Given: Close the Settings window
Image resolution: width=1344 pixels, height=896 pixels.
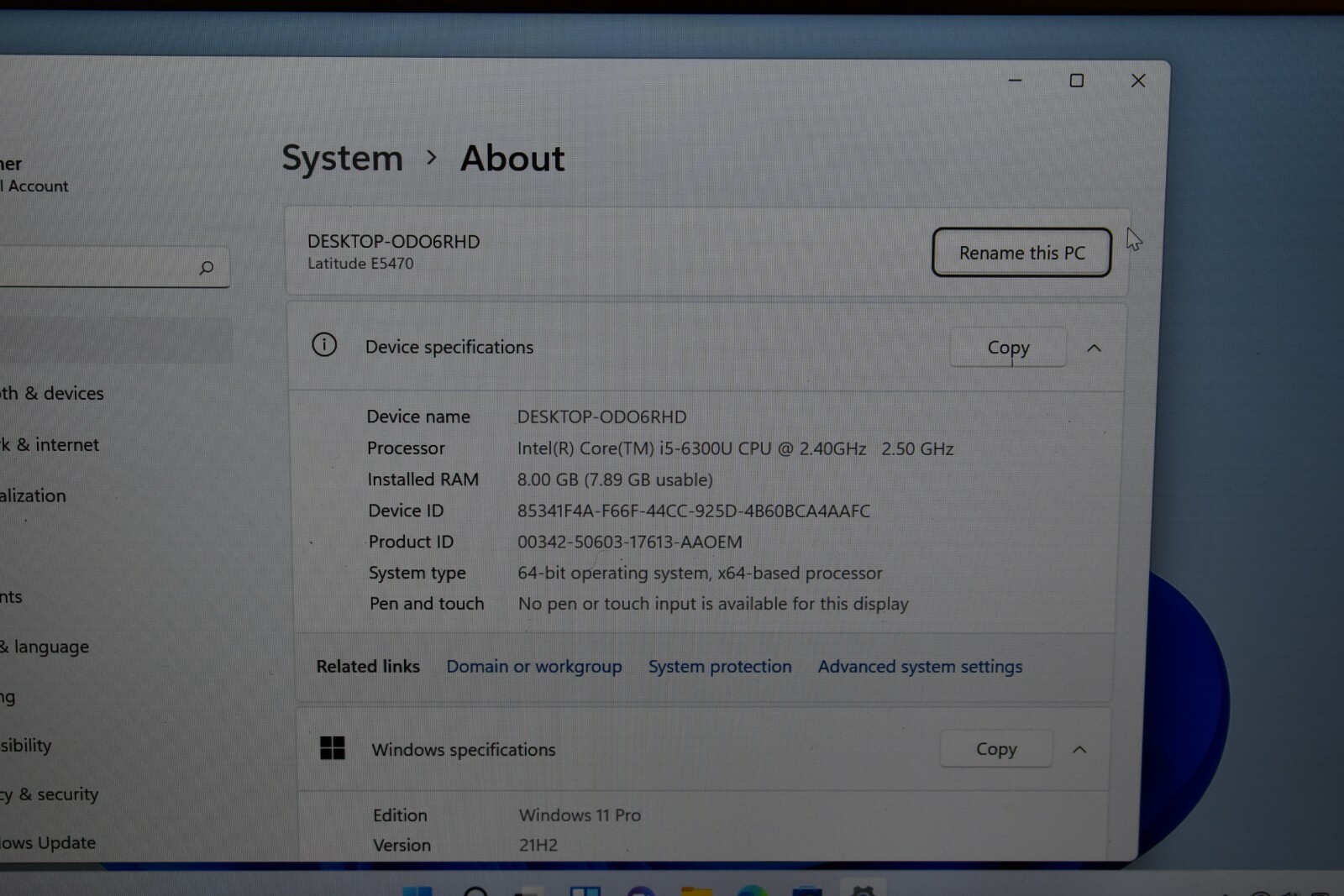Looking at the screenshot, I should click(1138, 81).
